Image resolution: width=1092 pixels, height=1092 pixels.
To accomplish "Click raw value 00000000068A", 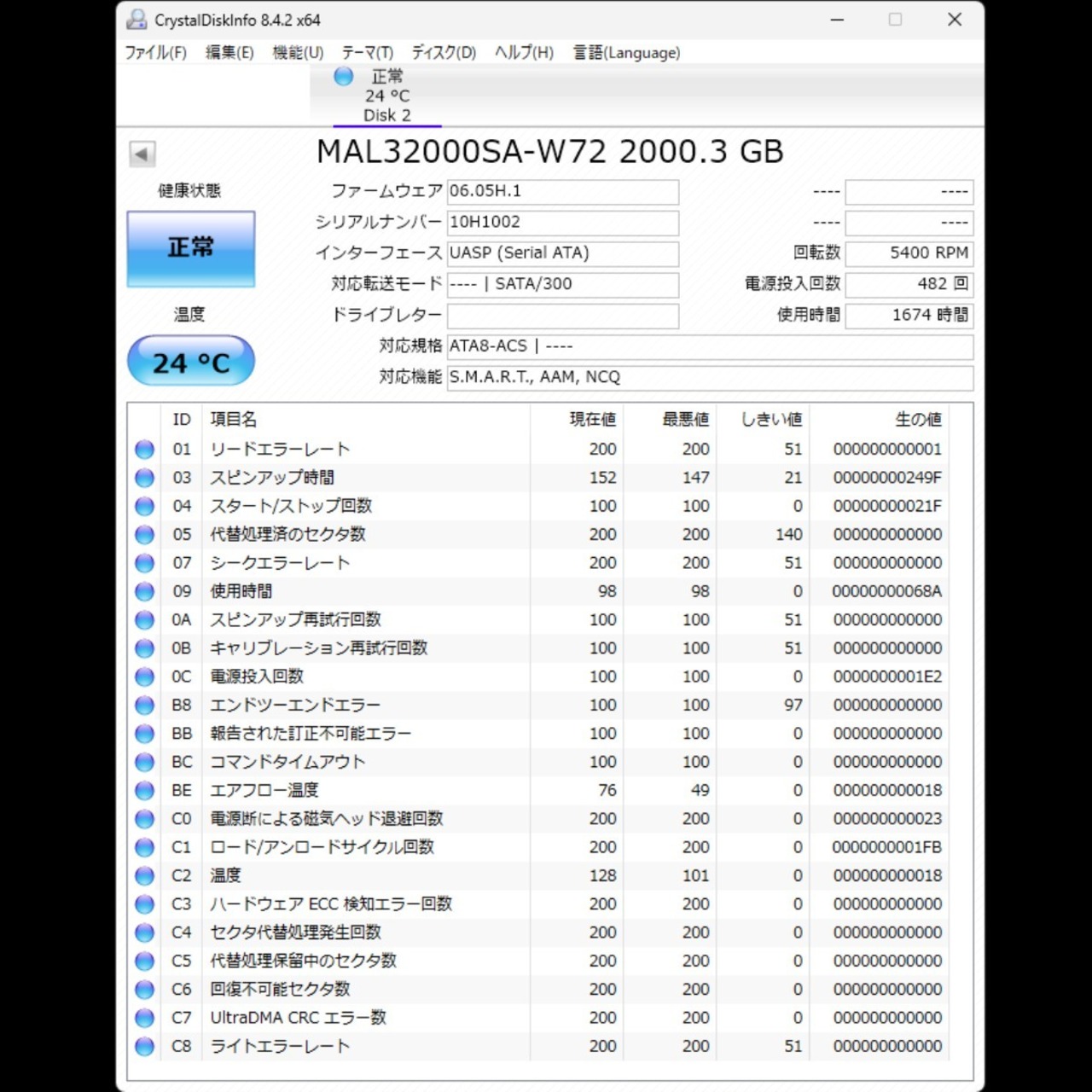I will point(887,591).
